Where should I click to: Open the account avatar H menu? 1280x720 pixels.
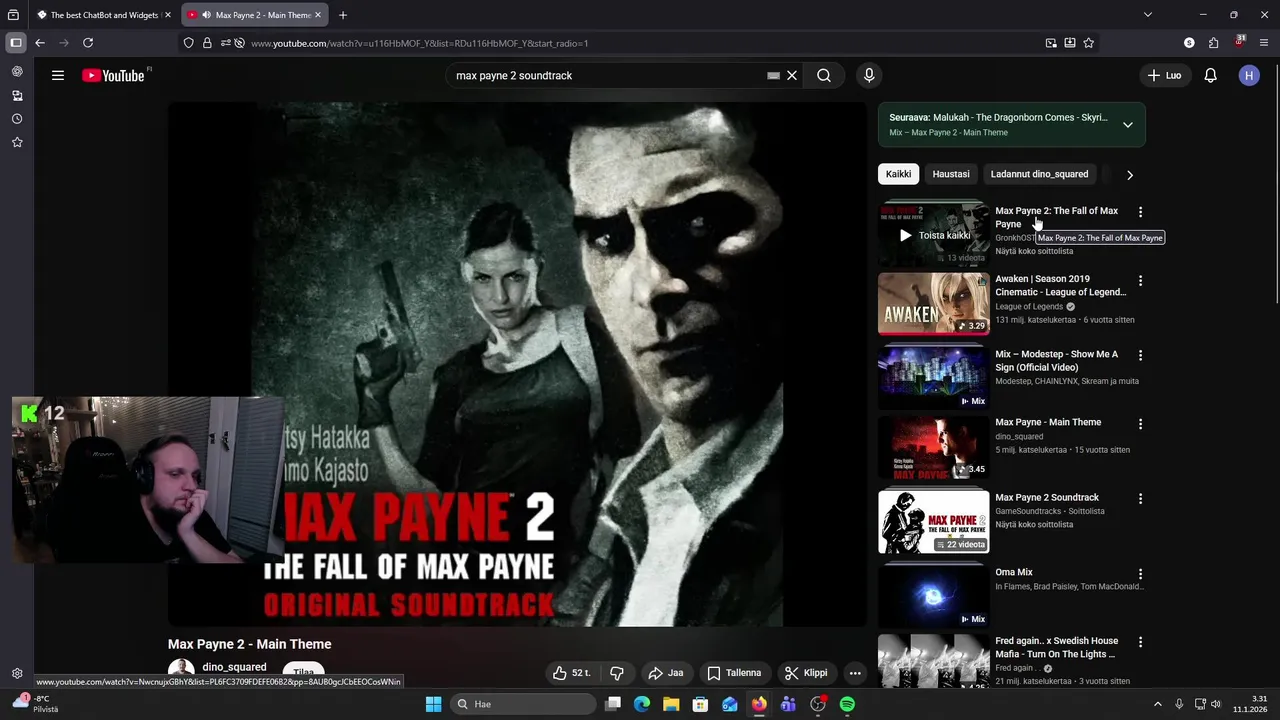1249,75
